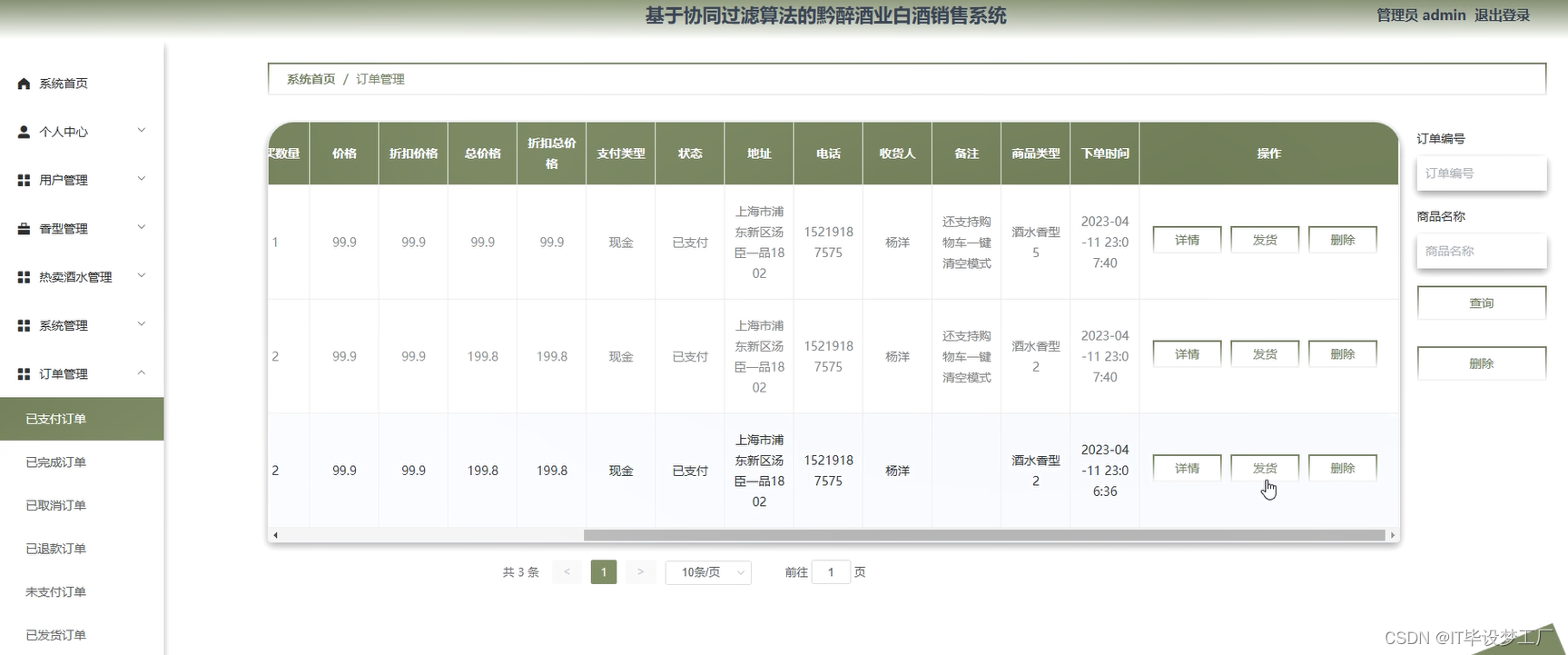Click 删除 for second order row

point(1343,354)
